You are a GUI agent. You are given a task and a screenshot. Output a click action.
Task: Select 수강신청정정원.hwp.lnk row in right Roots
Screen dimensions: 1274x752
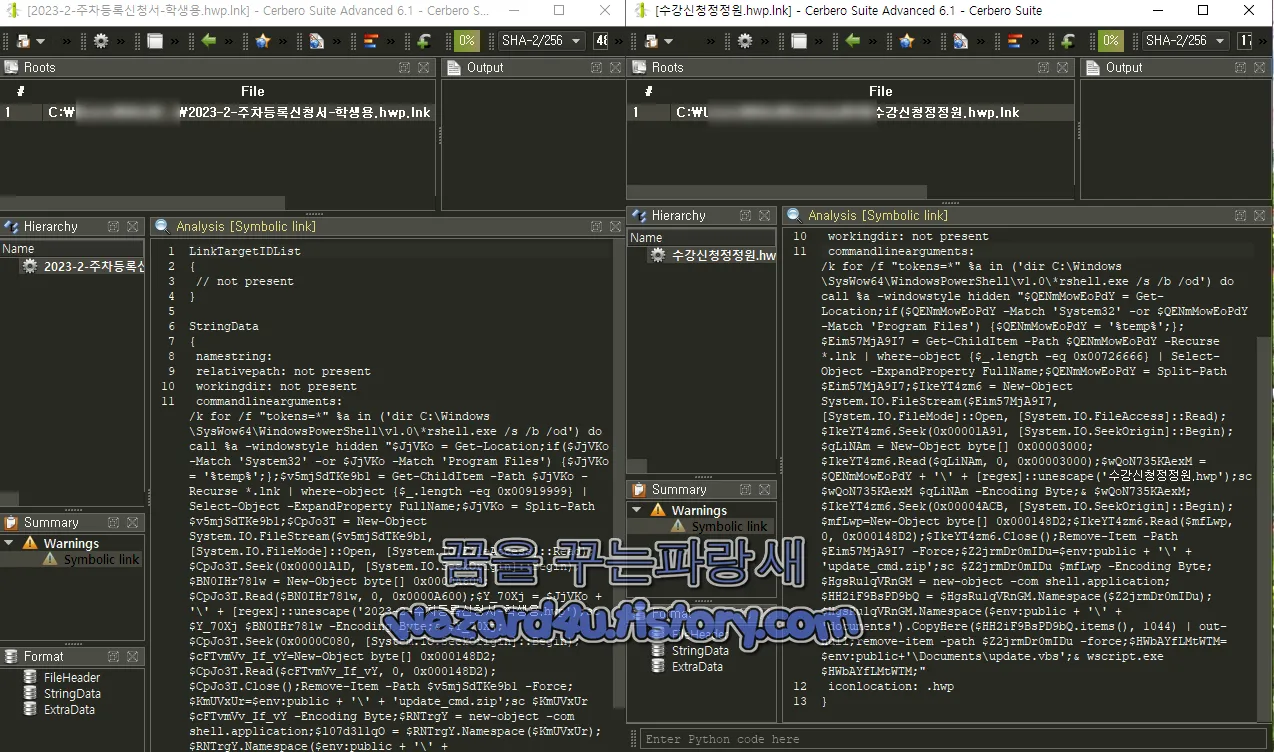(x=851, y=112)
